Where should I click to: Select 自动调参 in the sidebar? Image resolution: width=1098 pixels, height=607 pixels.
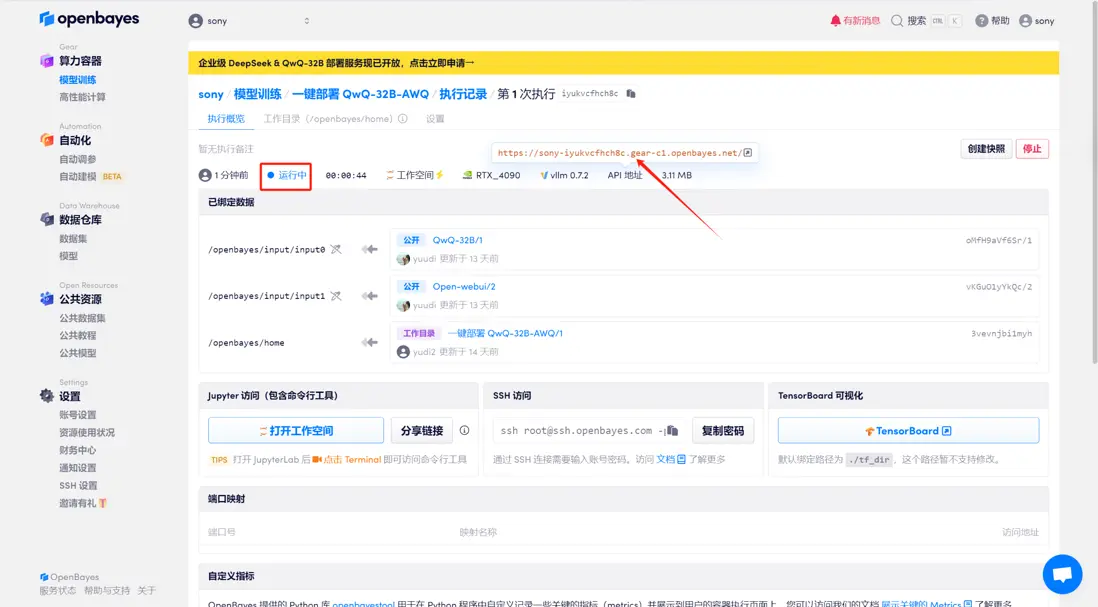point(78,159)
